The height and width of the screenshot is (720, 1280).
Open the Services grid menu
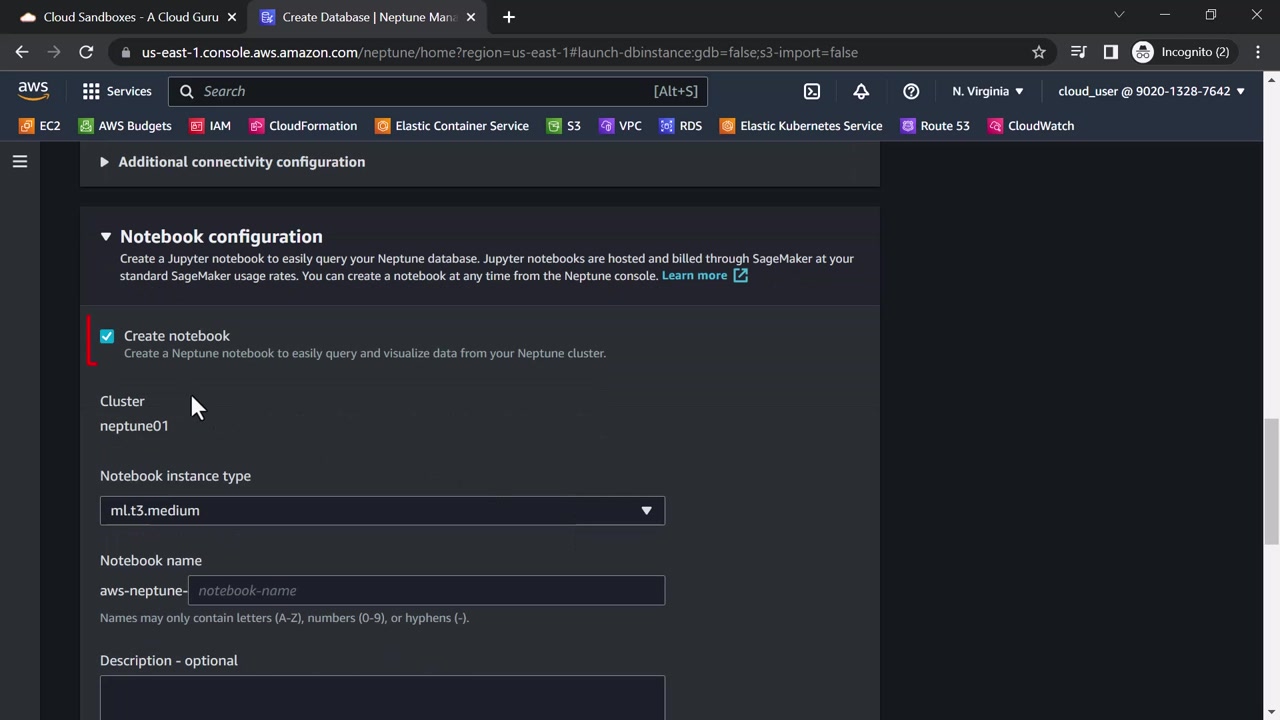(x=117, y=91)
